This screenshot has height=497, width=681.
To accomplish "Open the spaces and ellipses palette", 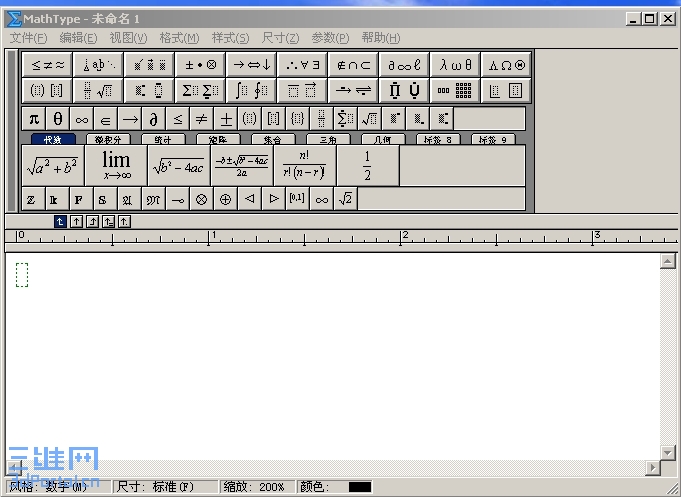I will coord(98,65).
